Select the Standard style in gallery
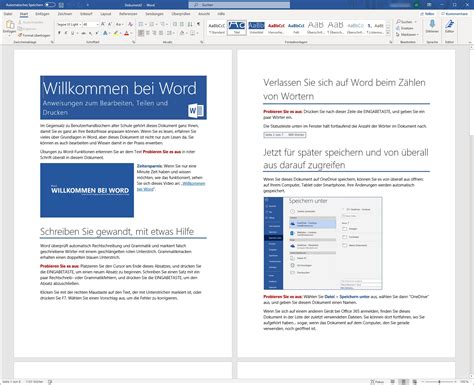Viewport: 474px width, 385px height. click(217, 28)
